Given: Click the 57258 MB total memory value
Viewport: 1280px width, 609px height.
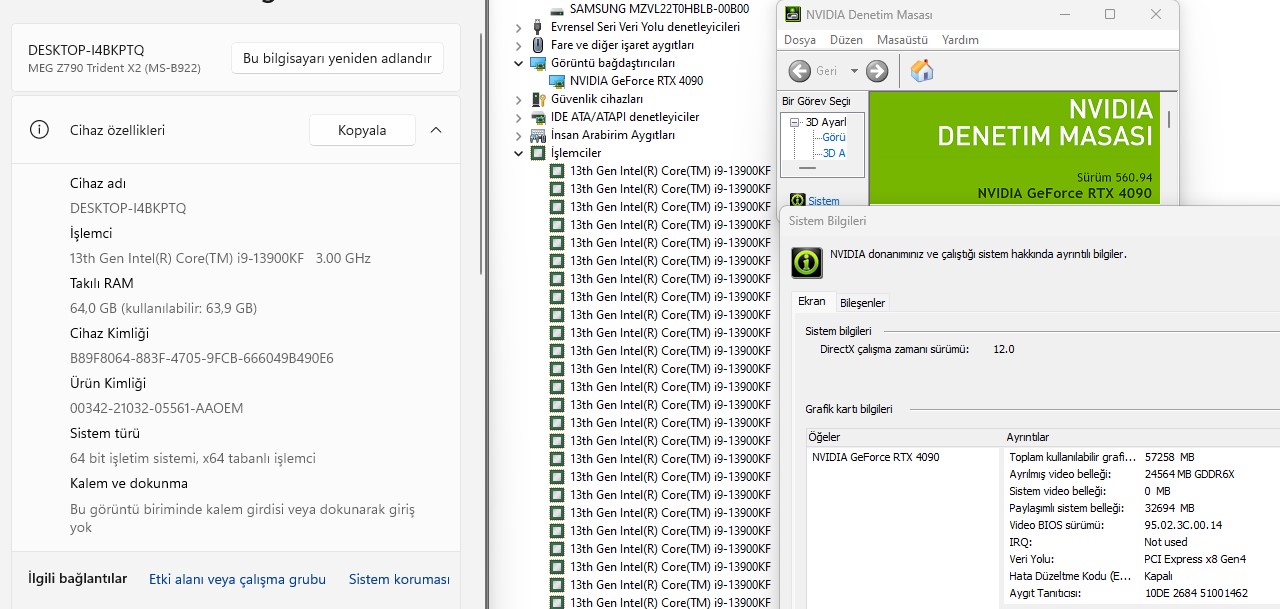Looking at the screenshot, I should (1170, 457).
